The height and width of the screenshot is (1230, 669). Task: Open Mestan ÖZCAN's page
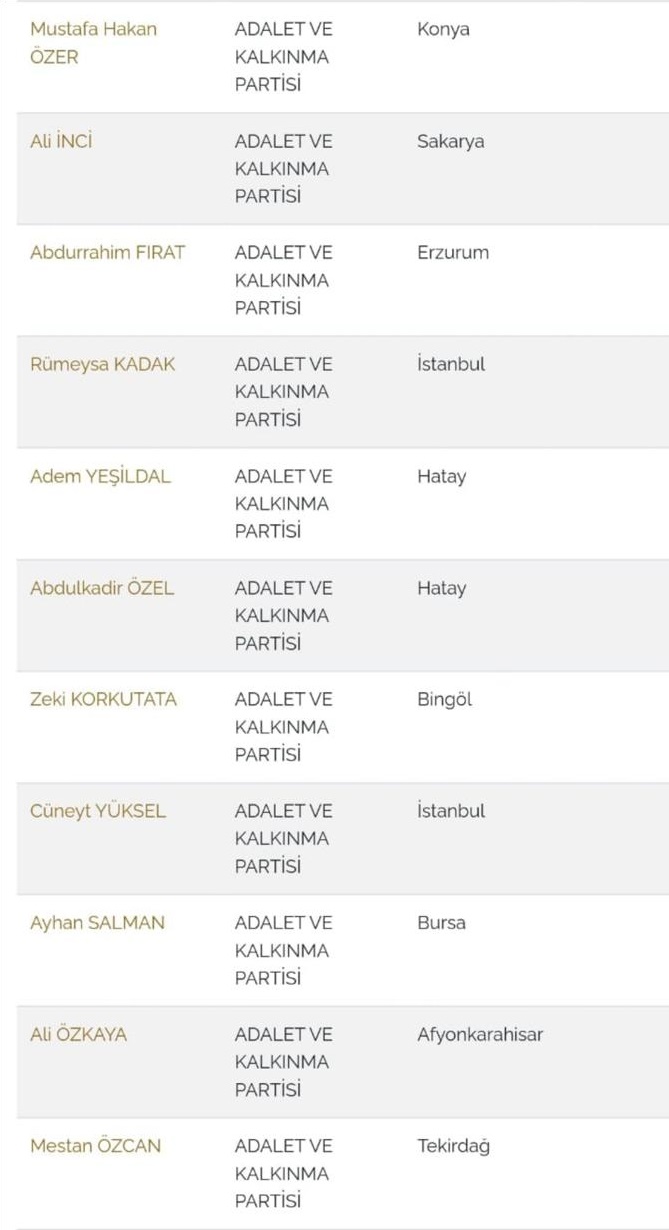point(95,1146)
